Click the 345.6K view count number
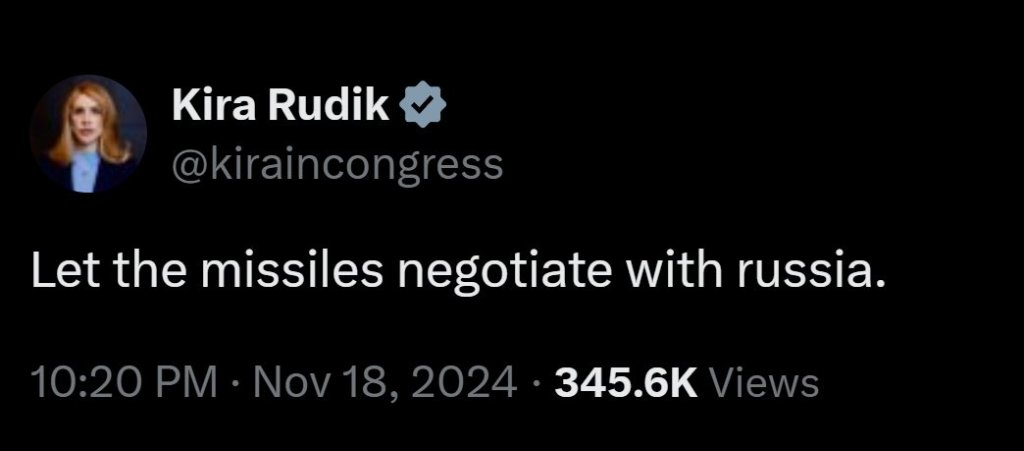This screenshot has height=451, width=1024. coord(628,382)
